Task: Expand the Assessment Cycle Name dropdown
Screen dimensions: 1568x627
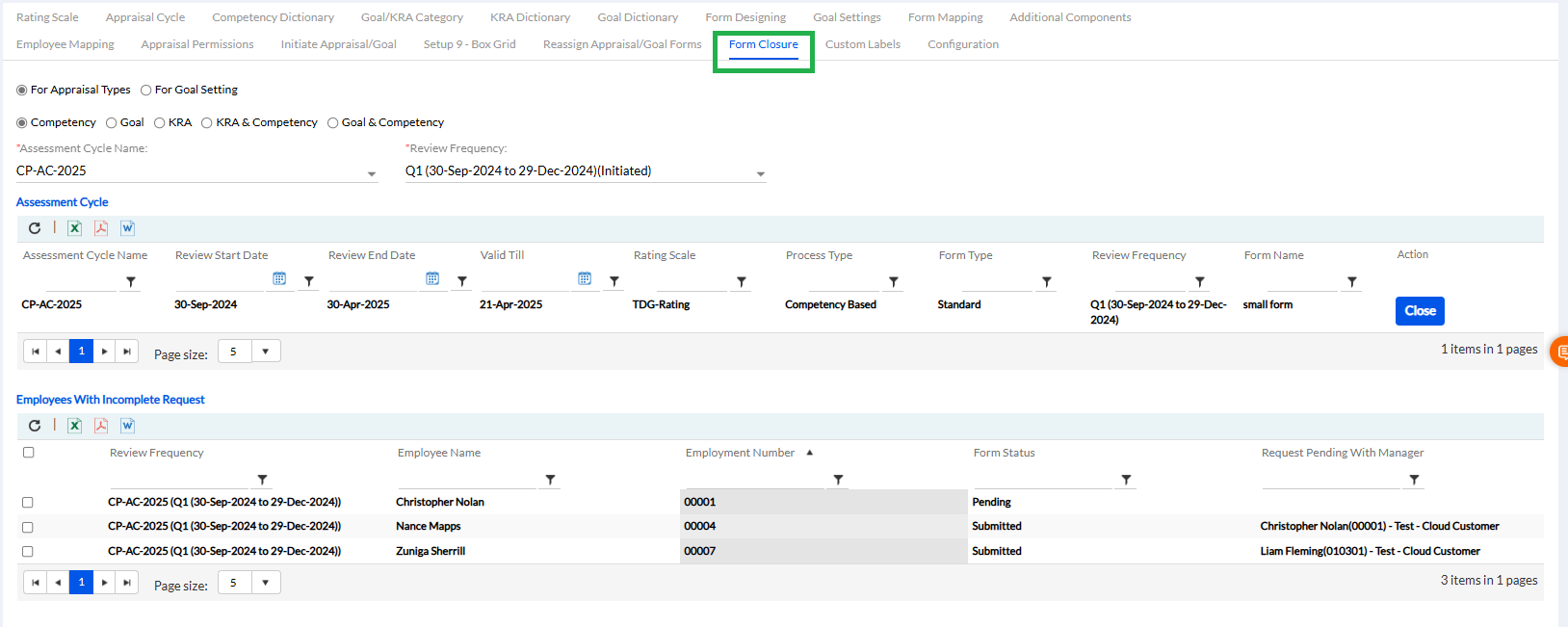Action: (x=372, y=173)
